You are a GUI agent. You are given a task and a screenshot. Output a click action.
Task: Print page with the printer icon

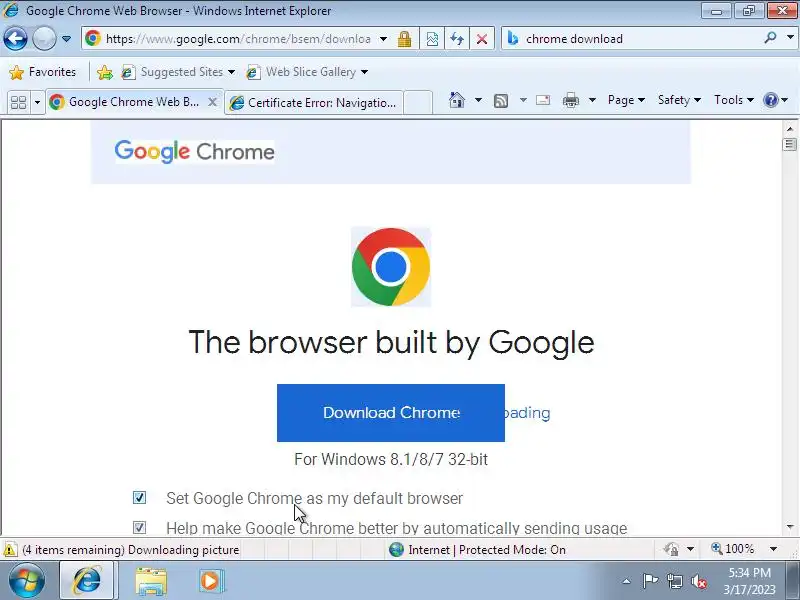click(570, 101)
